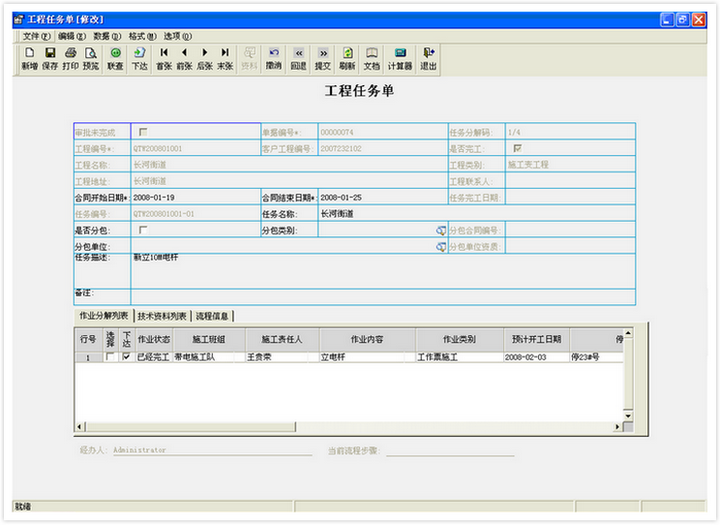Toggle the 下达 checkbox in row 1
This screenshot has width=720, height=525.
[127, 357]
